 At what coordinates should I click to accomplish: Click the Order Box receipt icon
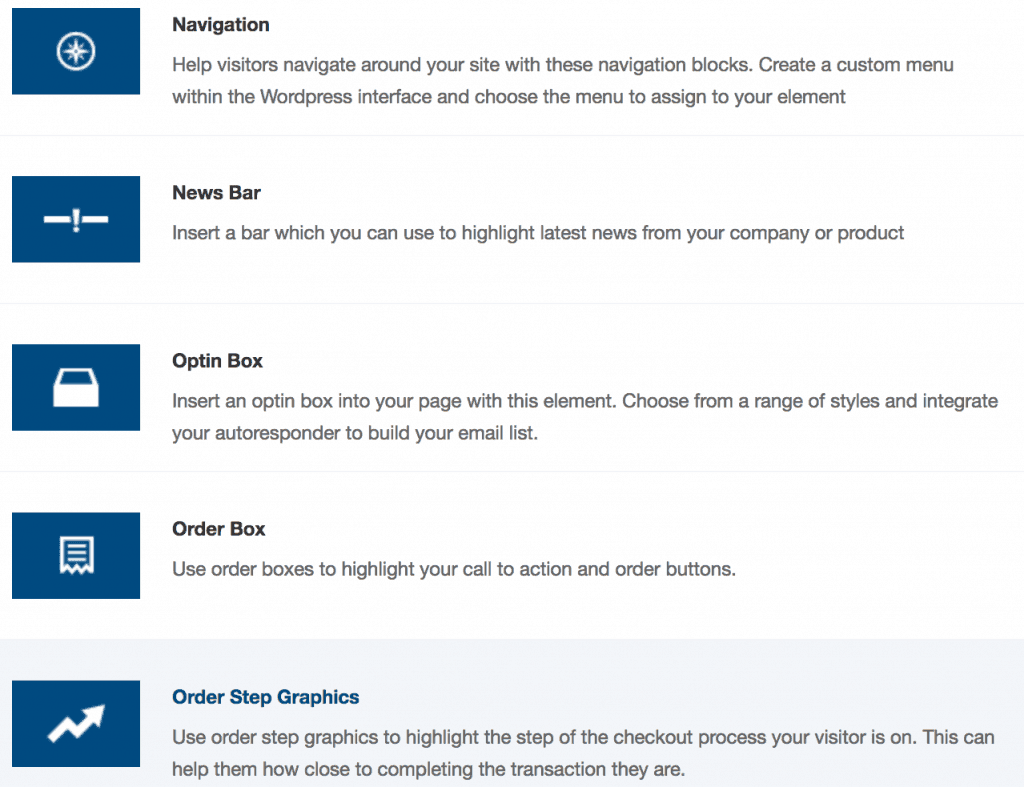click(76, 556)
